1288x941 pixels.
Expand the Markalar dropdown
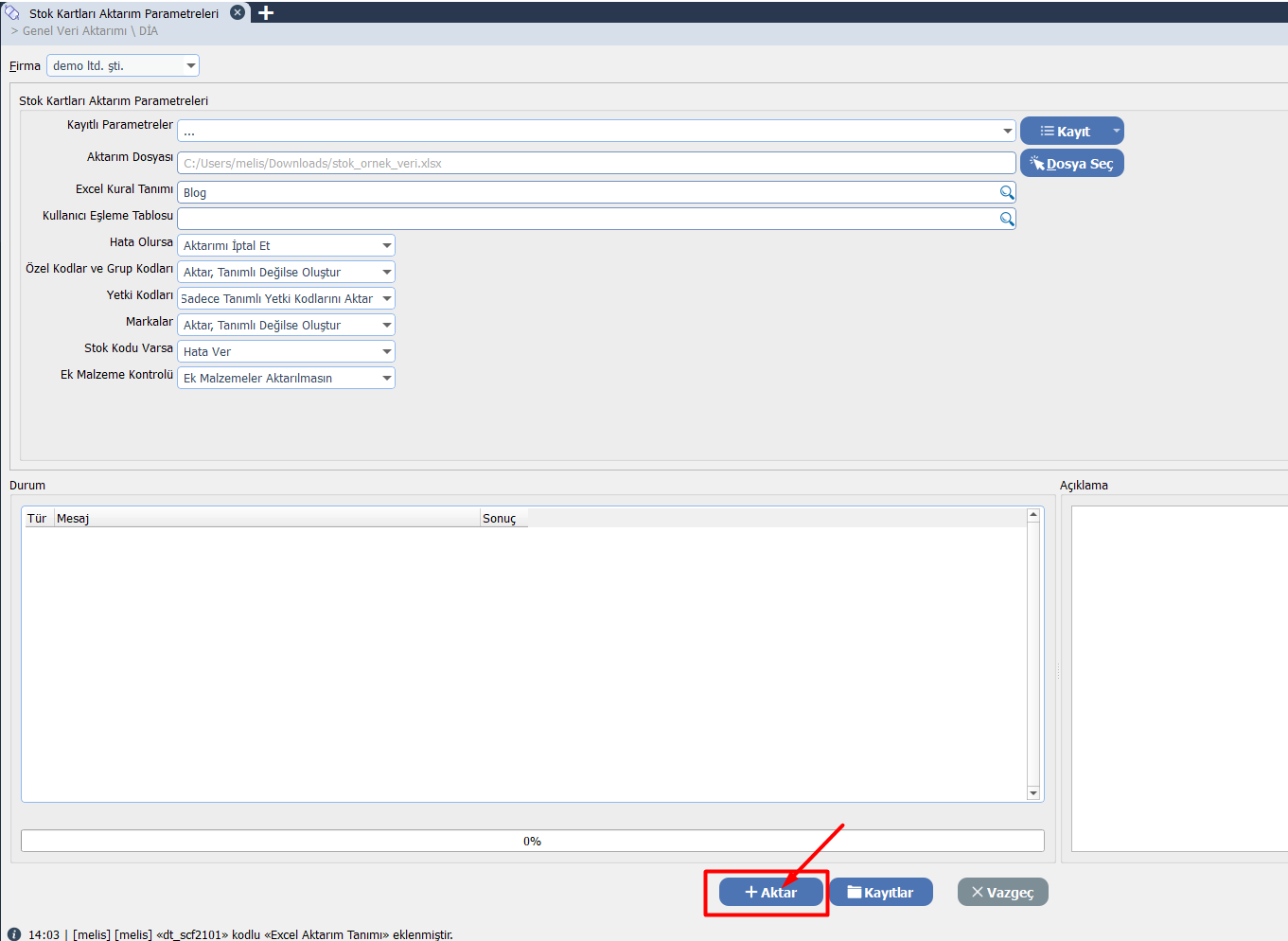coord(386,325)
